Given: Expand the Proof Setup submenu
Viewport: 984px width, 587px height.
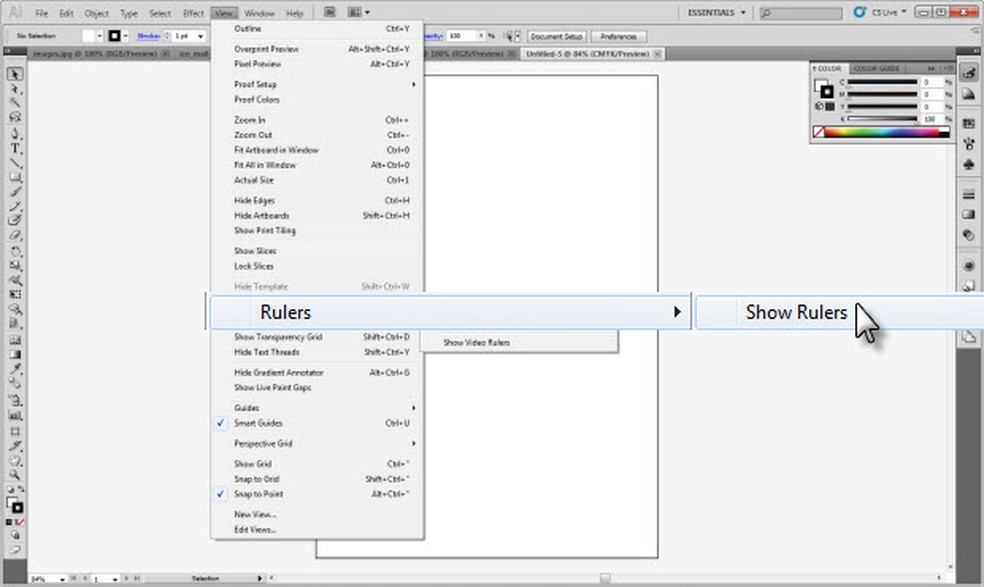Looking at the screenshot, I should tap(317, 84).
